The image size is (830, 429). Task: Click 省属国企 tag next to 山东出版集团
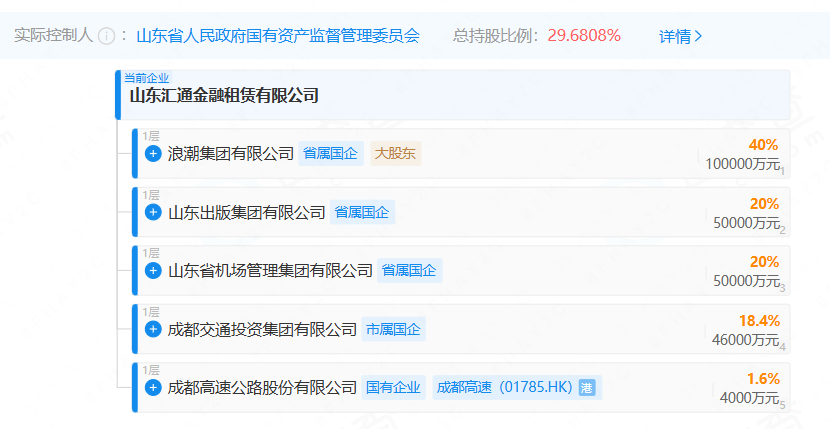[x=362, y=212]
